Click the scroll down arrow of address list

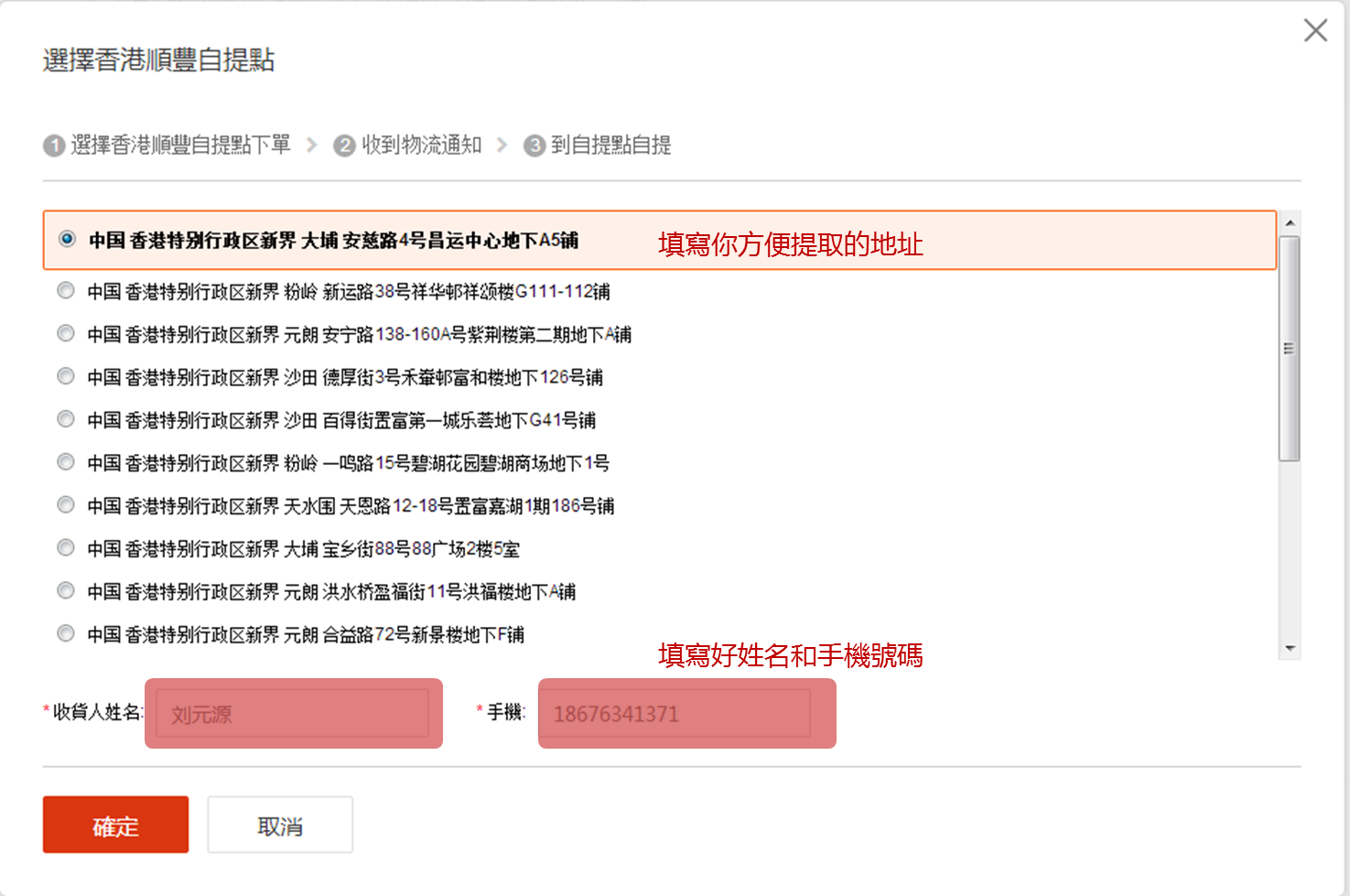[1290, 648]
